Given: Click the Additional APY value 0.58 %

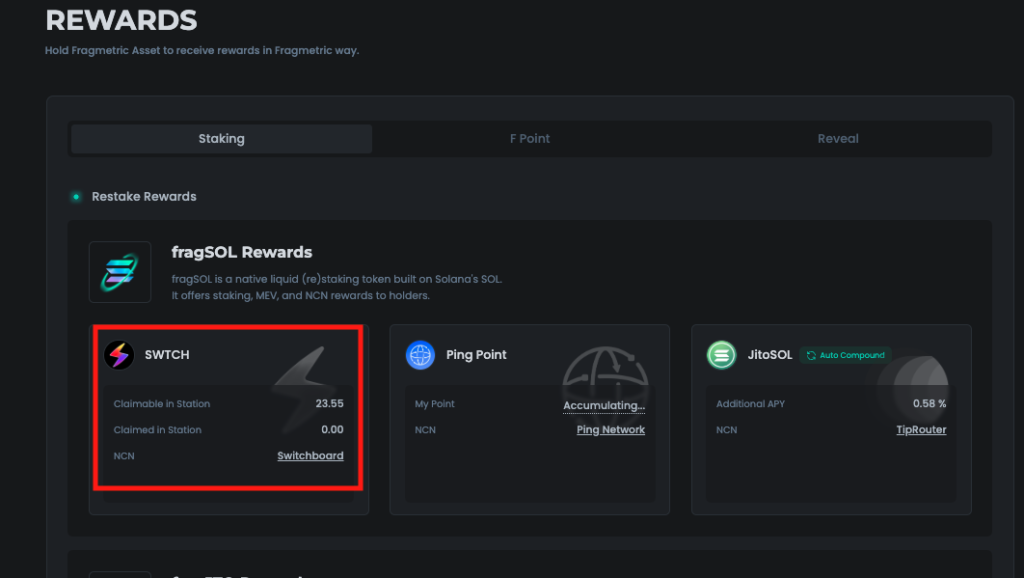Looking at the screenshot, I should point(929,404).
